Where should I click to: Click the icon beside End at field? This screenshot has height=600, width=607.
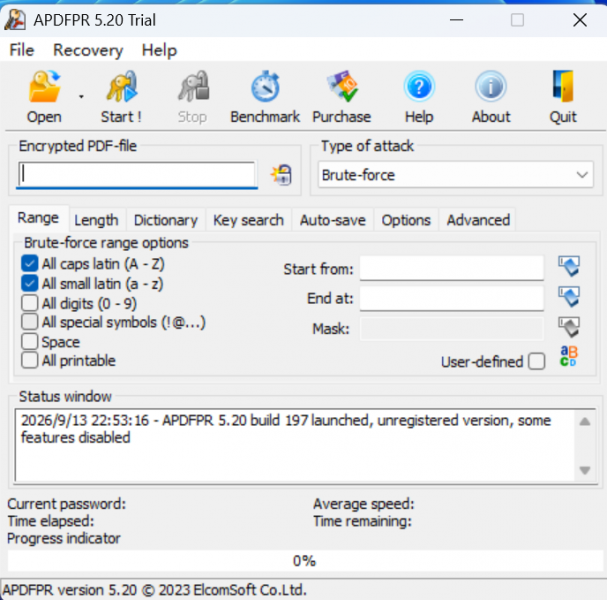[x=569, y=297]
